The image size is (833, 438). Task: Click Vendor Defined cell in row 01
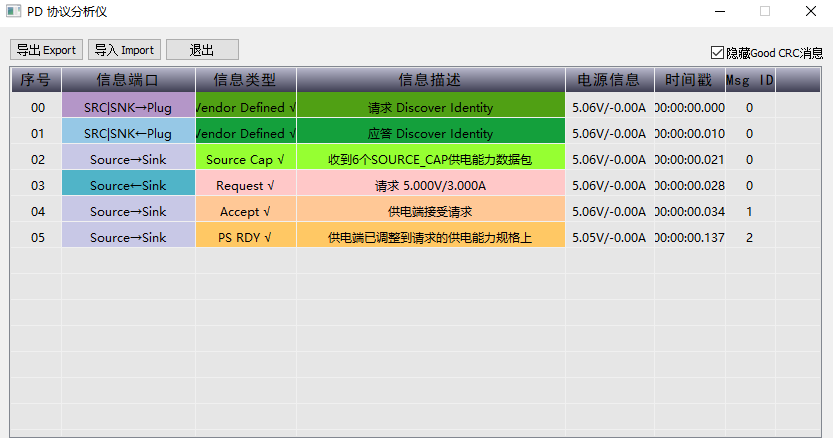click(245, 133)
